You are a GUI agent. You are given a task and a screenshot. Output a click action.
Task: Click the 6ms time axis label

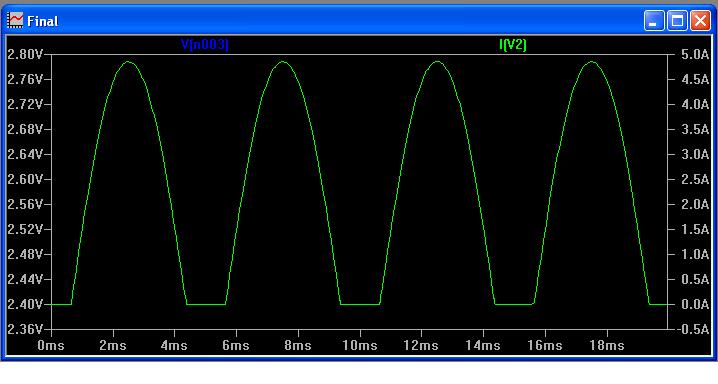(236, 345)
